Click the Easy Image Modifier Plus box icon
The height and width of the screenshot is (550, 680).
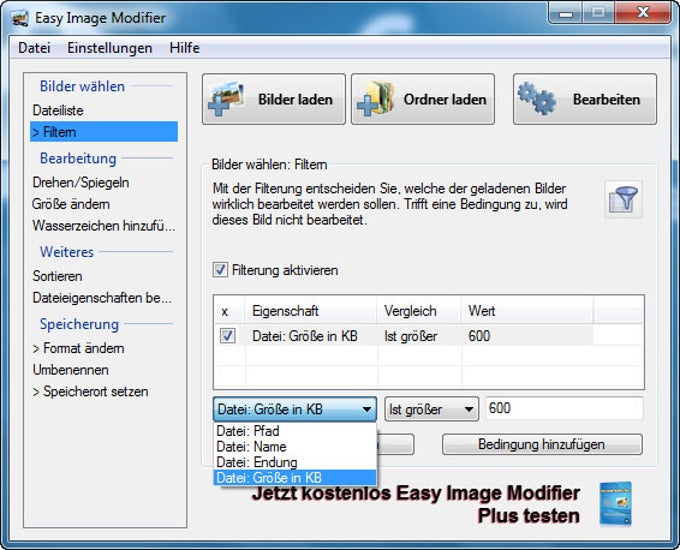pyautogui.click(x=616, y=504)
